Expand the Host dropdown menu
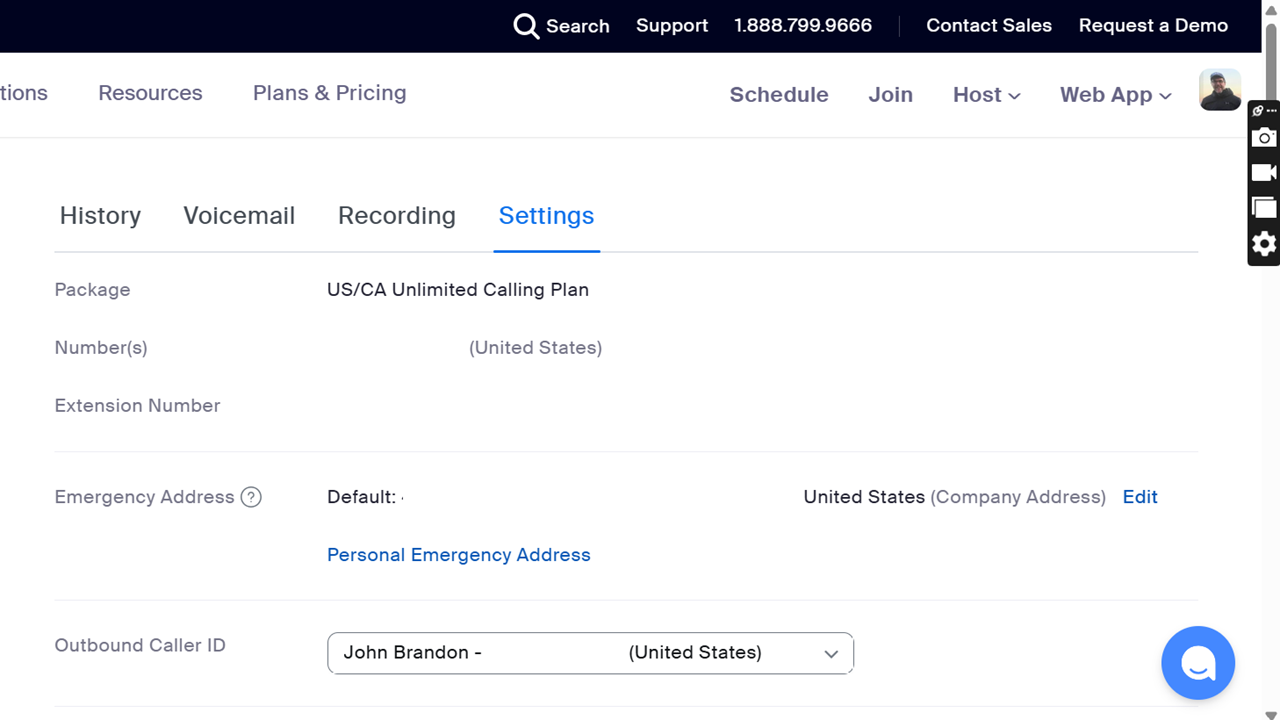The height and width of the screenshot is (720, 1280). pyautogui.click(x=987, y=95)
